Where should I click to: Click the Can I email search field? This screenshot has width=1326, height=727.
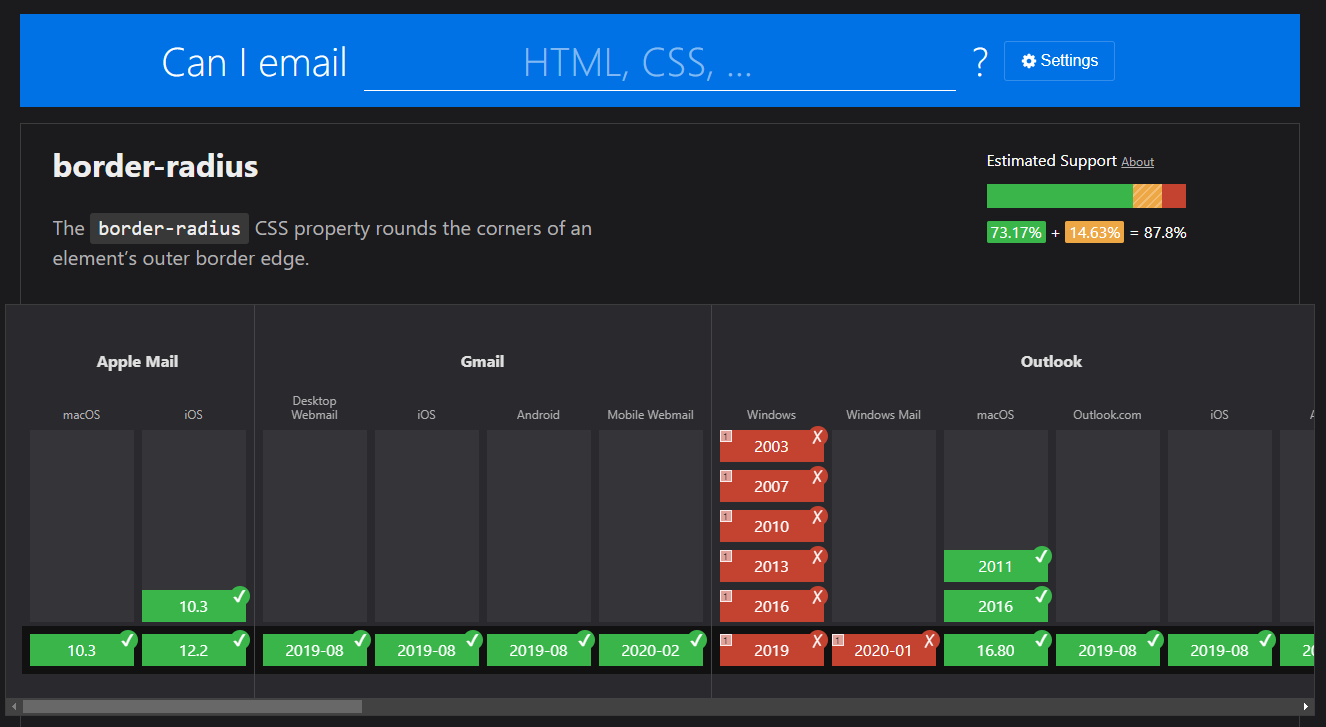pos(659,64)
